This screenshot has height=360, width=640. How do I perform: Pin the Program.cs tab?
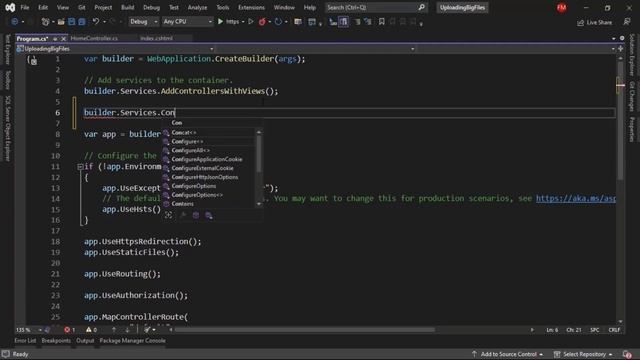click(x=55, y=39)
